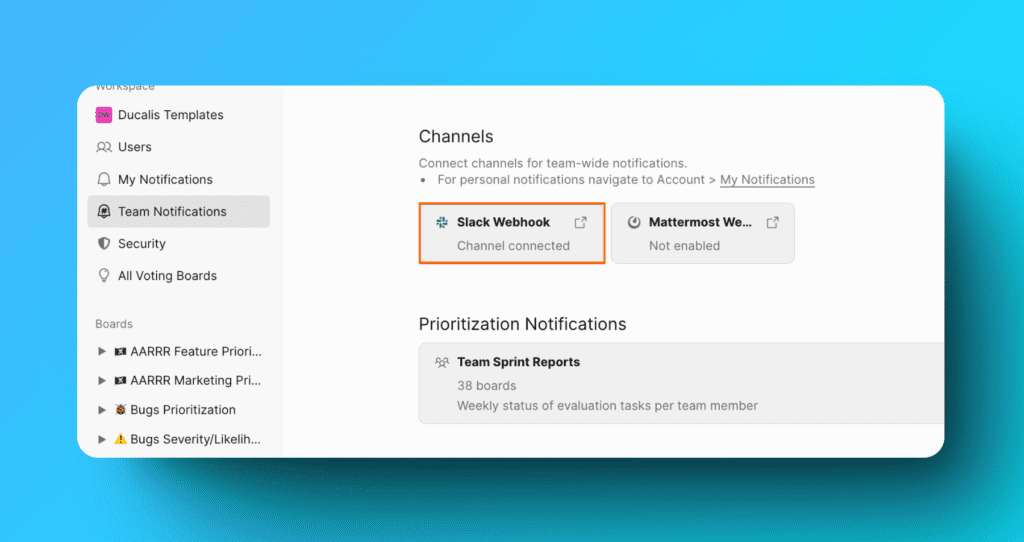Click the Slack logo icon
This screenshot has width=1024, height=542.
442,222
